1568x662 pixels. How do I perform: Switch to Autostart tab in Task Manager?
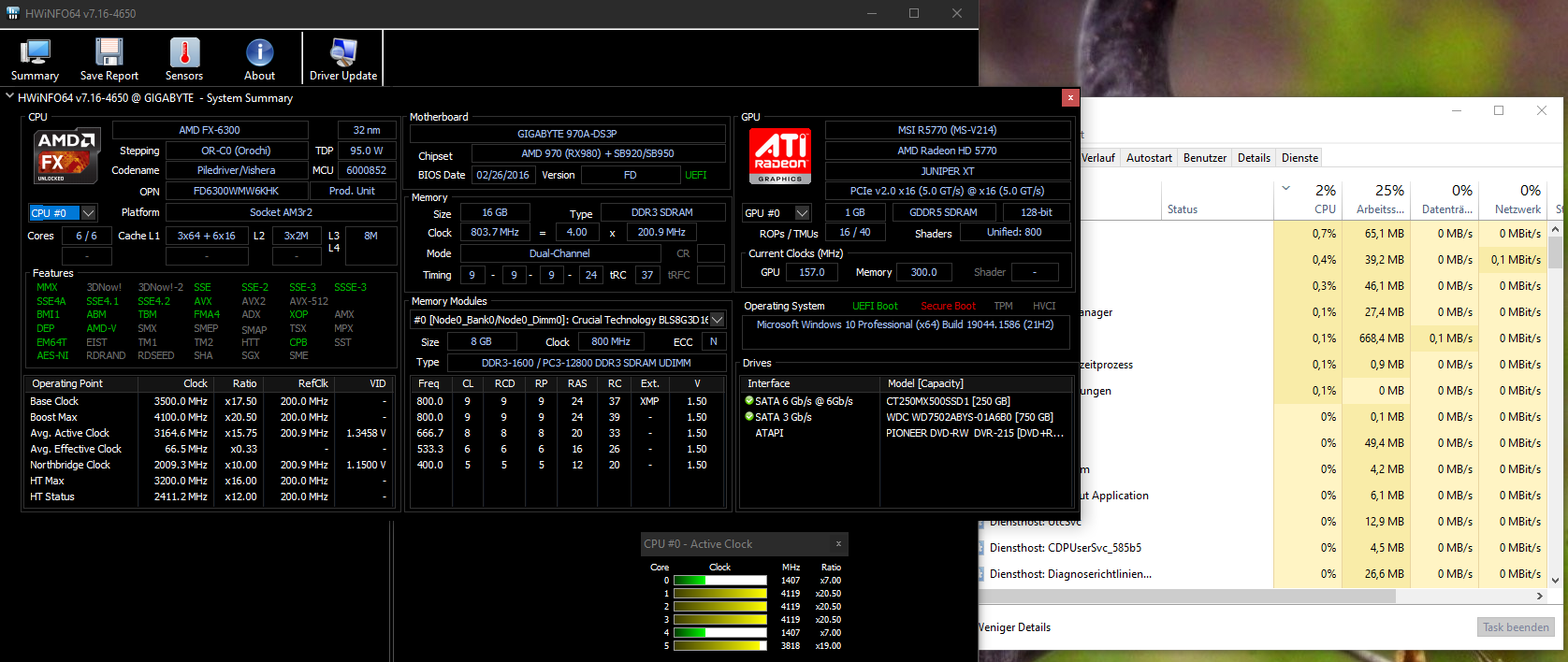click(1149, 158)
